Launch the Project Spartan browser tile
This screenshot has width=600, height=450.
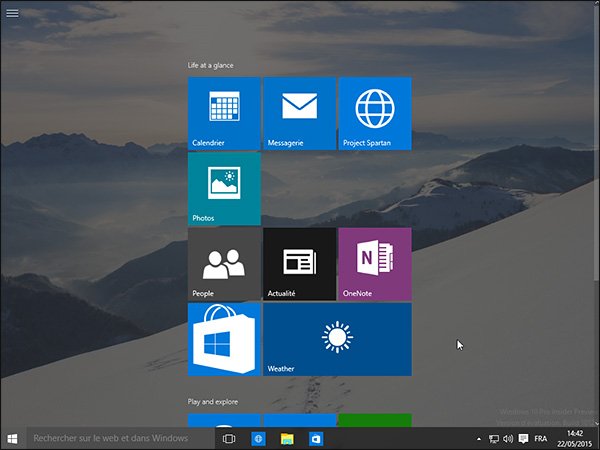pyautogui.click(x=375, y=113)
